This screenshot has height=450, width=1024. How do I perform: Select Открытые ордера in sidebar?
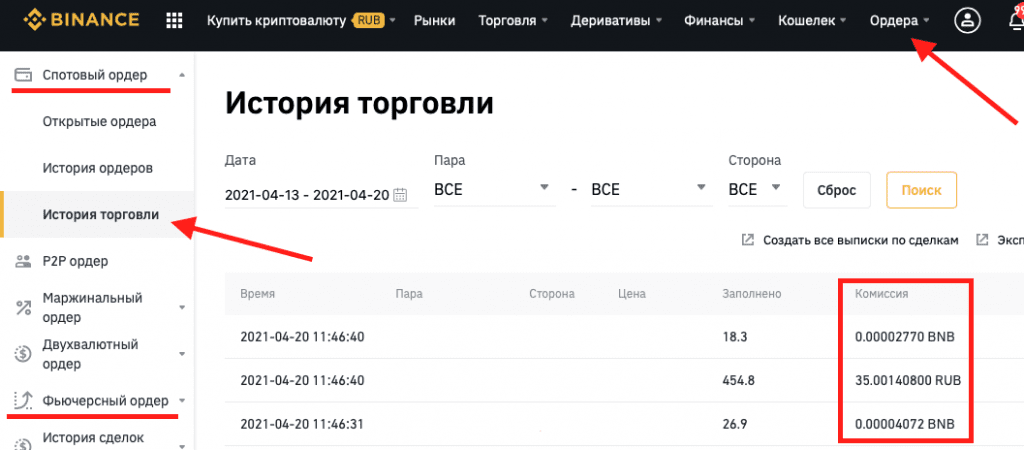click(x=99, y=122)
